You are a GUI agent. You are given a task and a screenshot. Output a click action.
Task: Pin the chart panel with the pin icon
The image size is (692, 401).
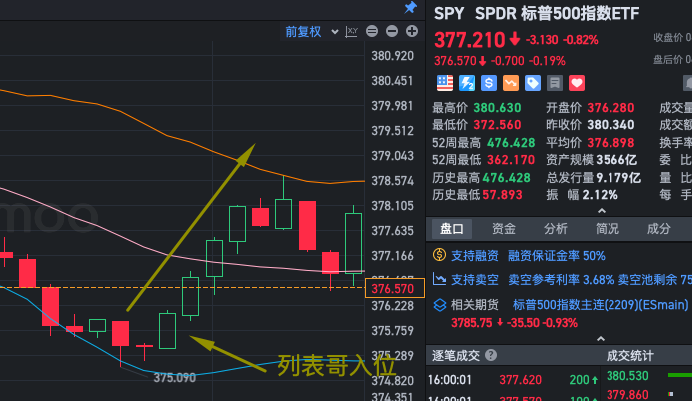pyautogui.click(x=410, y=7)
